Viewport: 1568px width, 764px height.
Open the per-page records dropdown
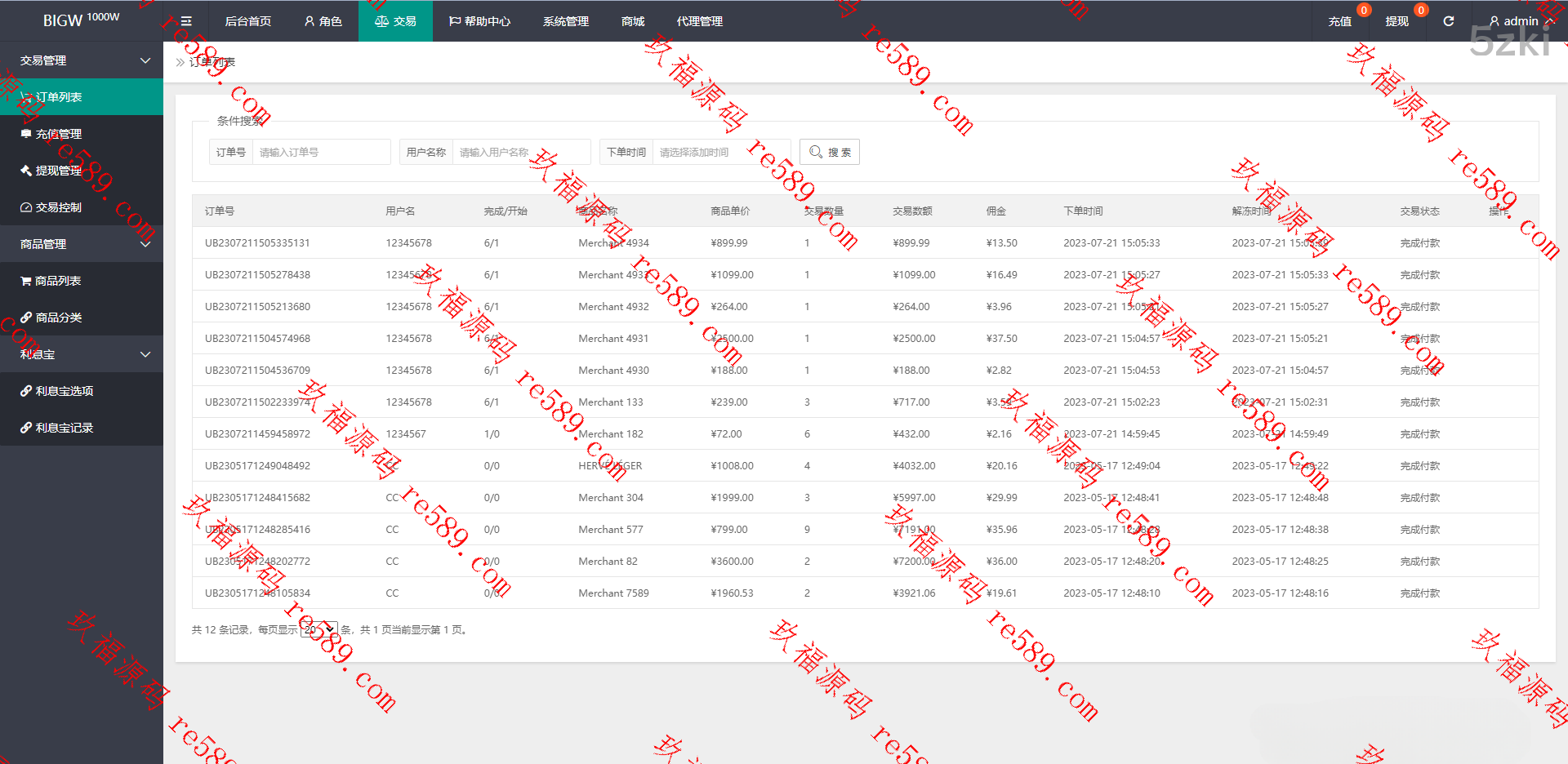(318, 629)
